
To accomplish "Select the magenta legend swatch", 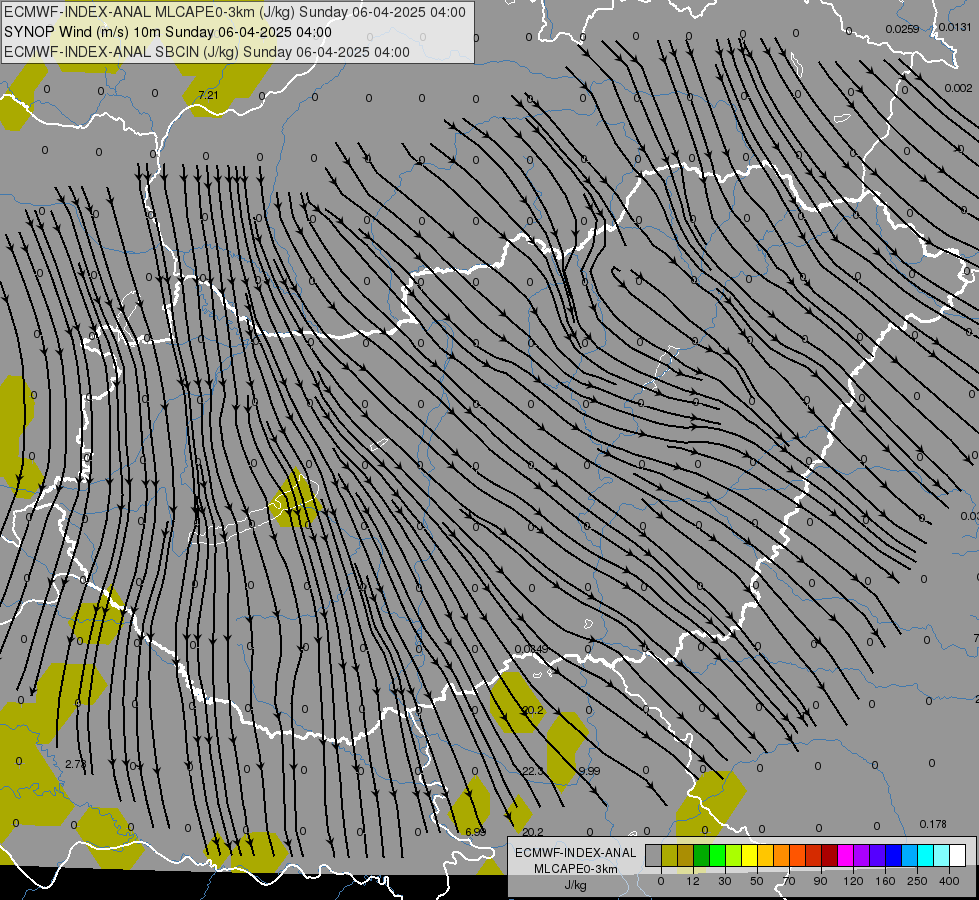I will tap(845, 855).
